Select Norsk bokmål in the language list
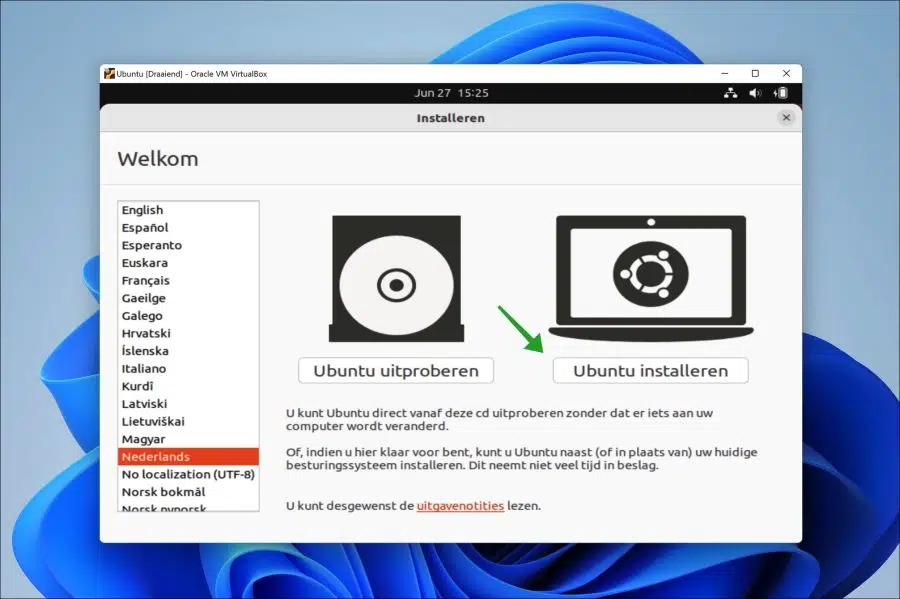 click(188, 492)
